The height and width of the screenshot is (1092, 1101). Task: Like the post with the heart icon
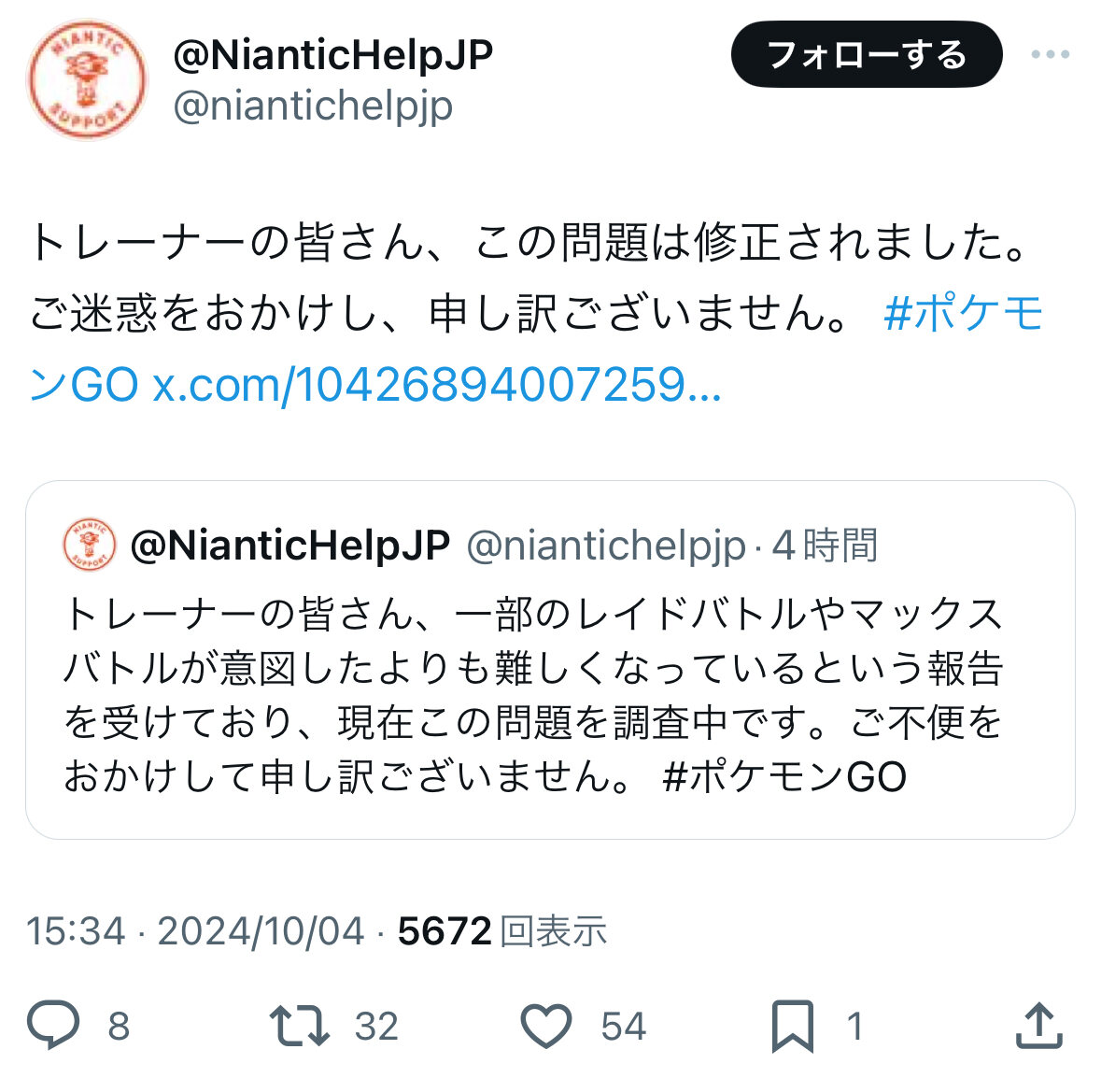pyautogui.click(x=546, y=1026)
